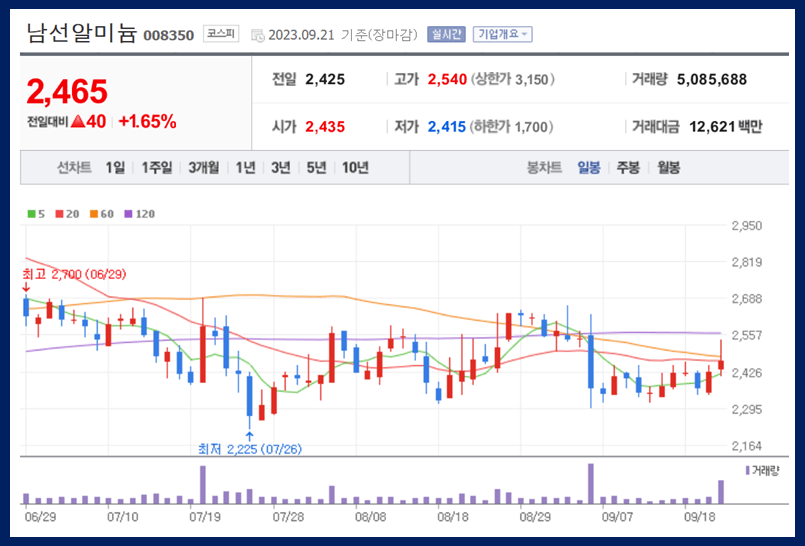Switch to the 월봉 candlestick chart
Image resolution: width=805 pixels, height=546 pixels.
(x=668, y=168)
